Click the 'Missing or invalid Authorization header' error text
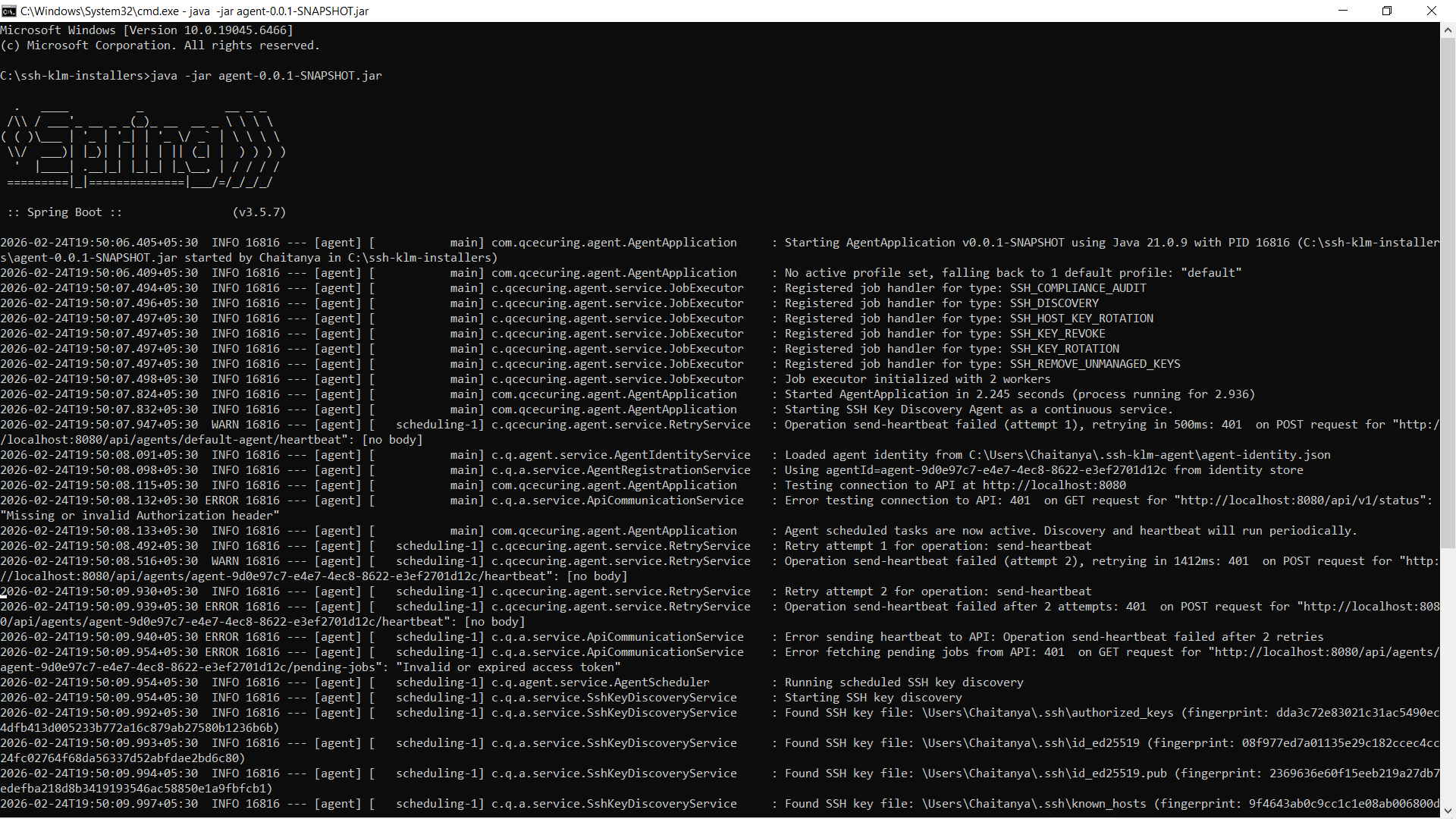This screenshot has height=819, width=1456. [140, 515]
